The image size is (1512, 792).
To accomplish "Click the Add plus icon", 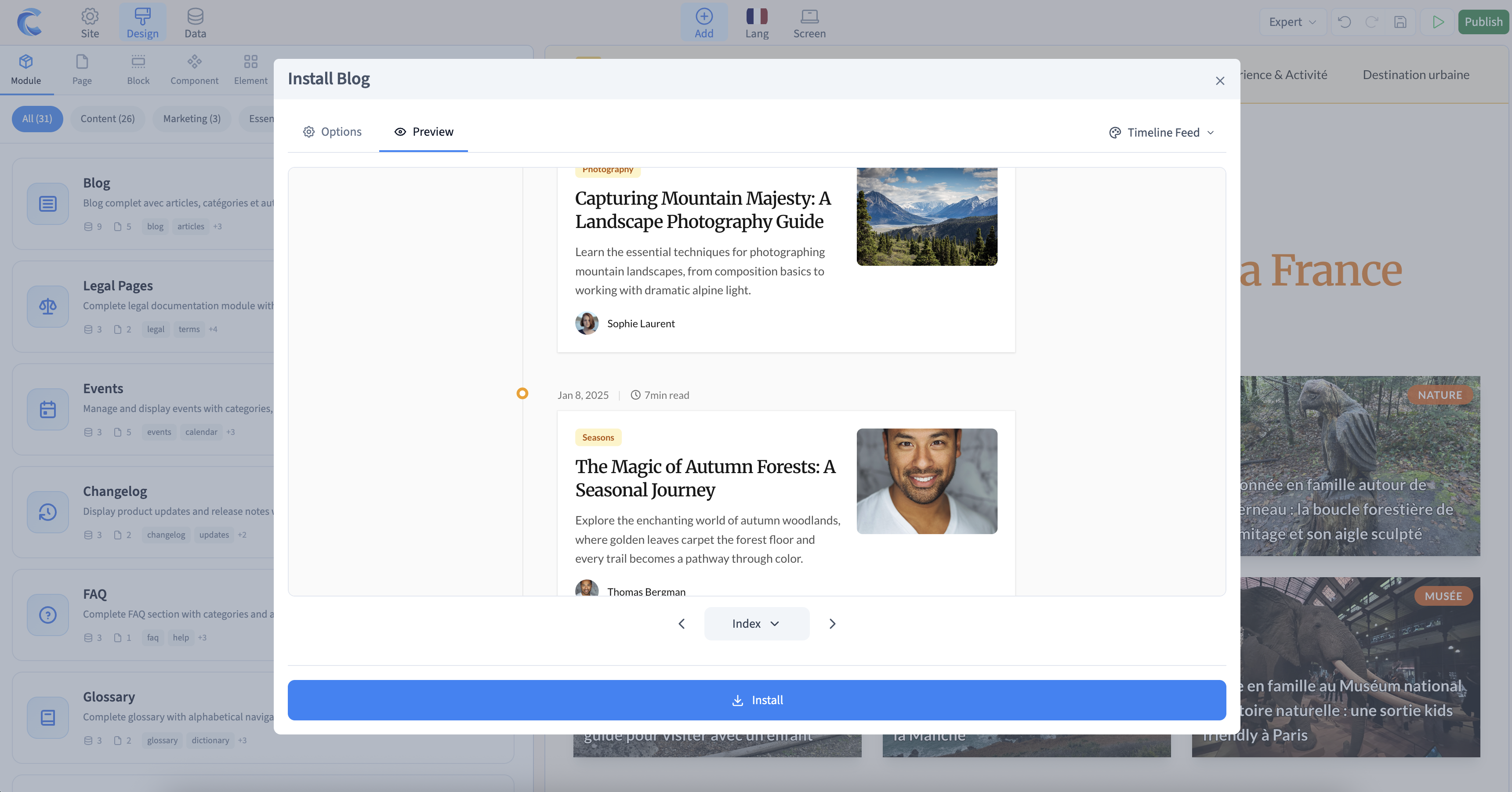I will [x=704, y=16].
